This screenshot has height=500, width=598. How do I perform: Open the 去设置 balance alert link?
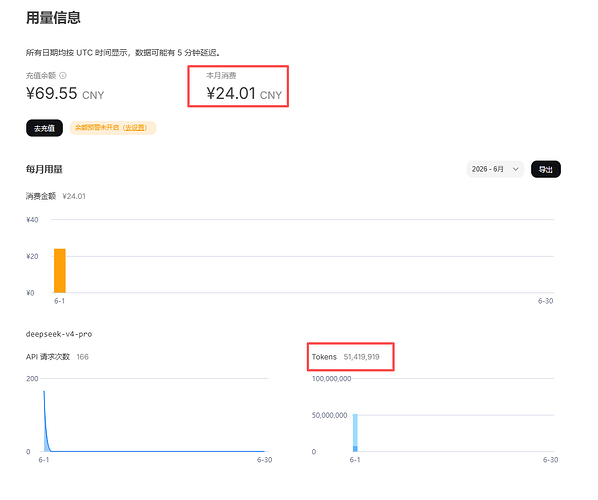point(135,128)
